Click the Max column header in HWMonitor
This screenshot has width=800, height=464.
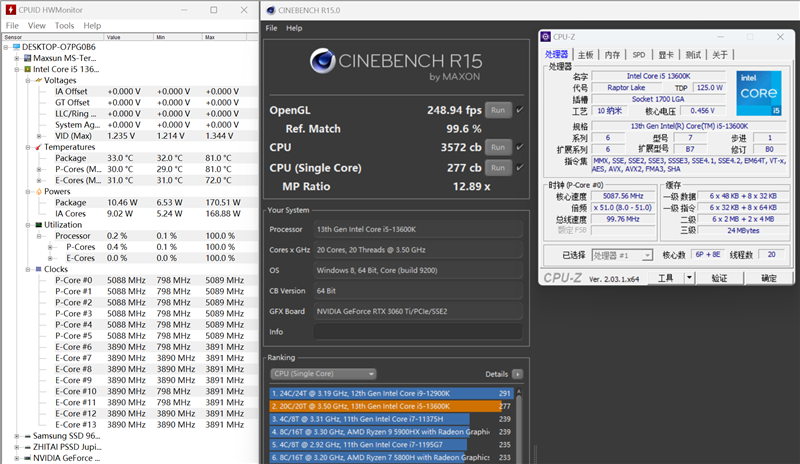[224, 37]
